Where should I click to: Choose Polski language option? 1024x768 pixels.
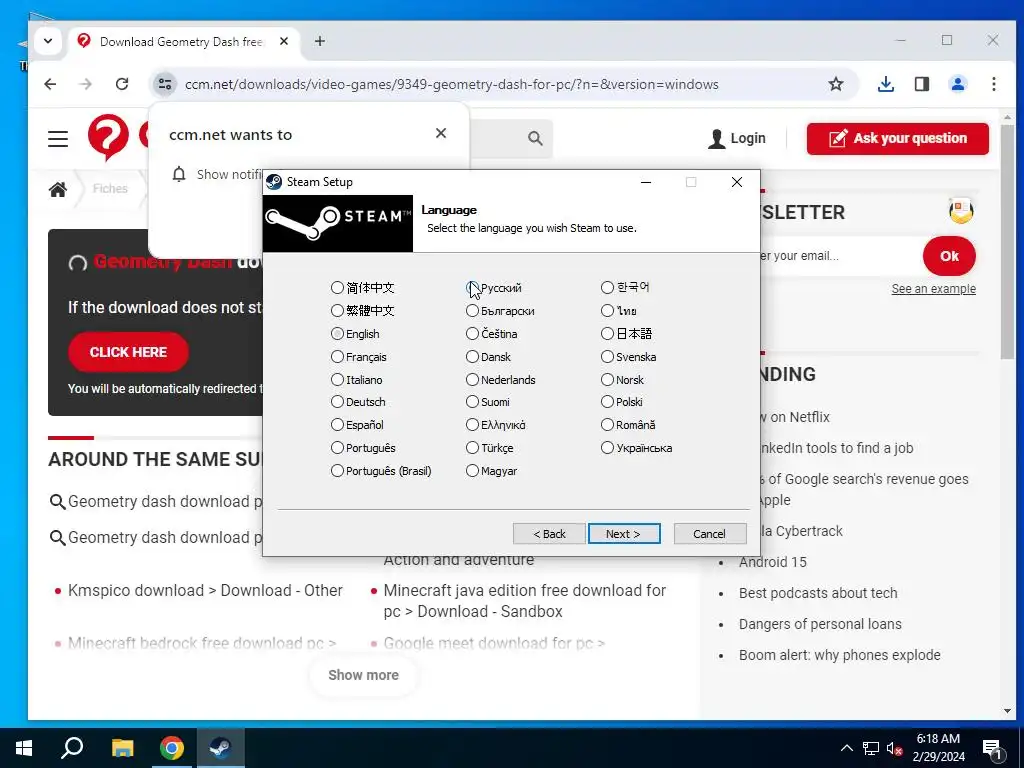click(607, 402)
